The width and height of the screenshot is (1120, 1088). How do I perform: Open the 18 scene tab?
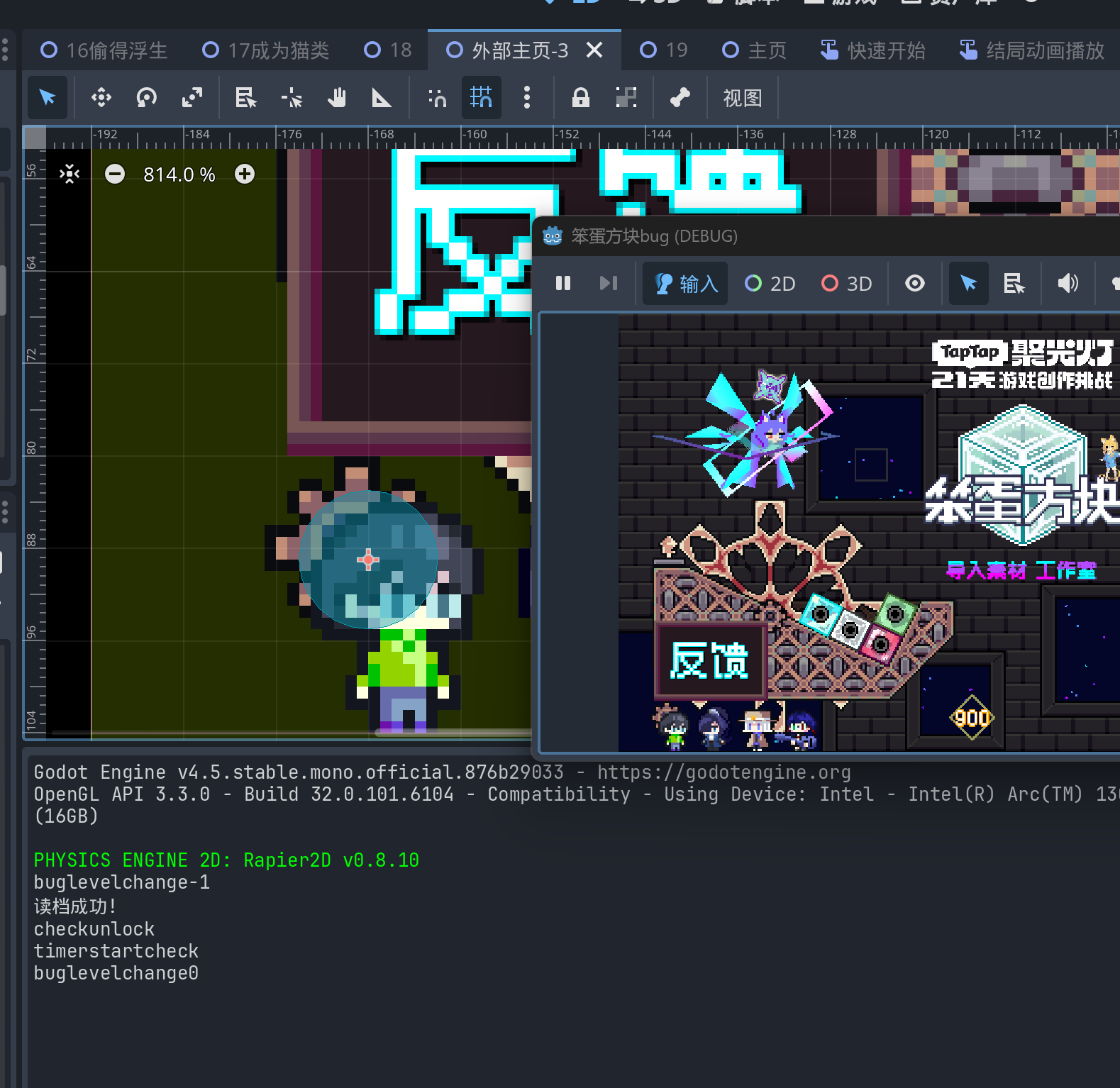388,50
